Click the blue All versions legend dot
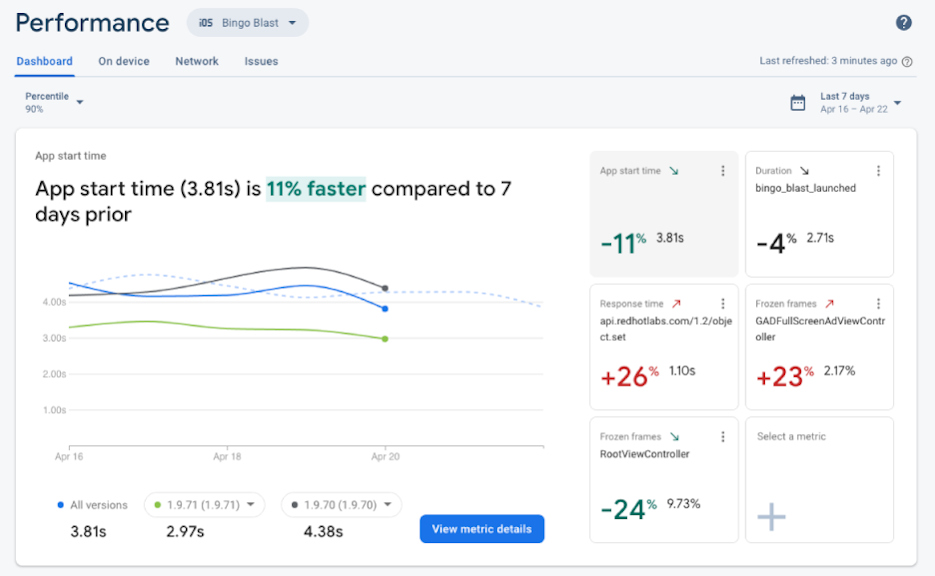935x576 pixels. click(60, 505)
